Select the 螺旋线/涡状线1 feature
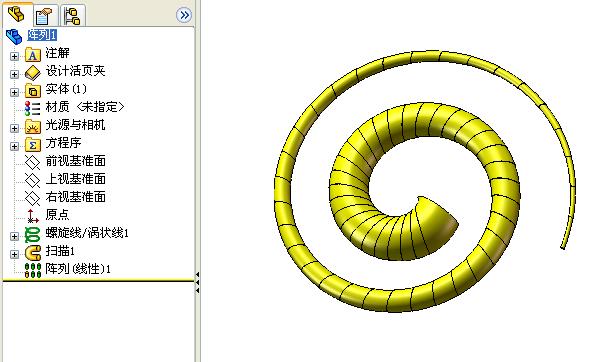The width and height of the screenshot is (609, 362). [87, 233]
